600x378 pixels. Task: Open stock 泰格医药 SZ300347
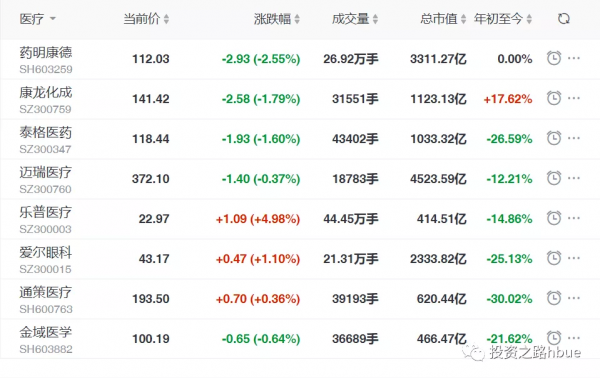(46, 140)
